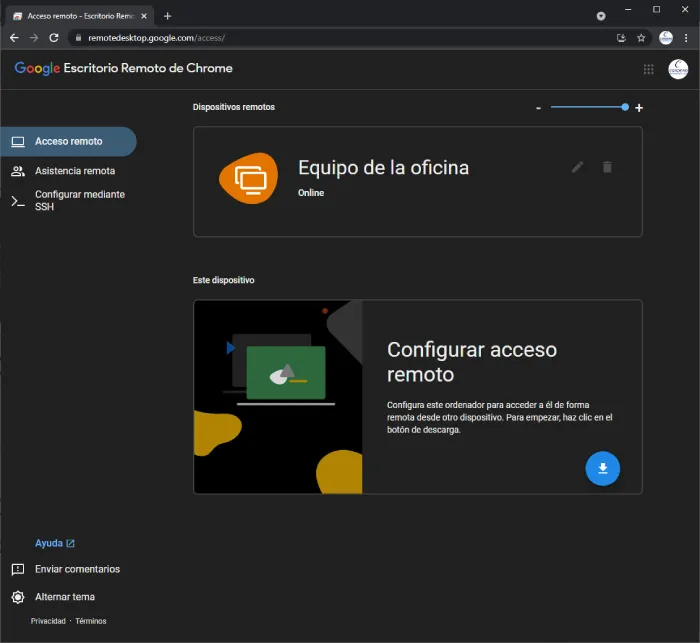Viewport: 700px width, 643px height.
Task: Click the terminal prompt icon for SSH
Action: [18, 201]
